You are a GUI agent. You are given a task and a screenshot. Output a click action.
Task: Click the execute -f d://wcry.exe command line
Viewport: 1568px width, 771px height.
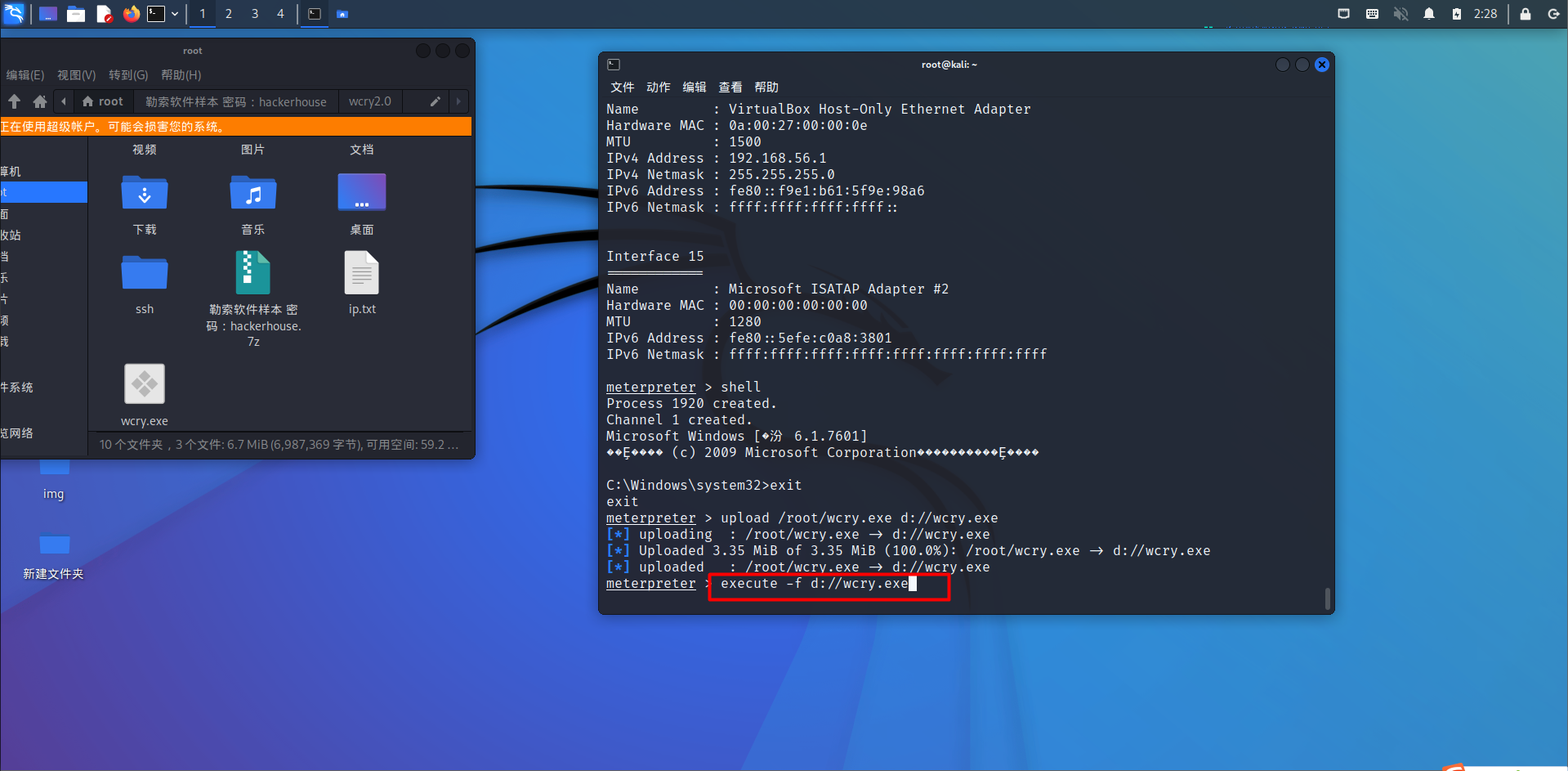814,584
